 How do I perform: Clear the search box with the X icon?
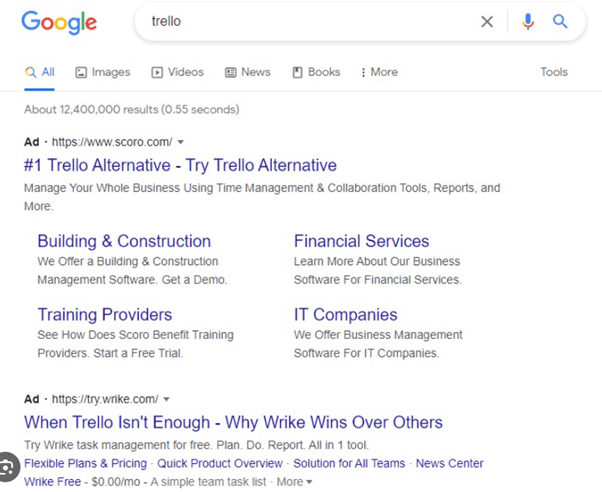pyautogui.click(x=487, y=22)
